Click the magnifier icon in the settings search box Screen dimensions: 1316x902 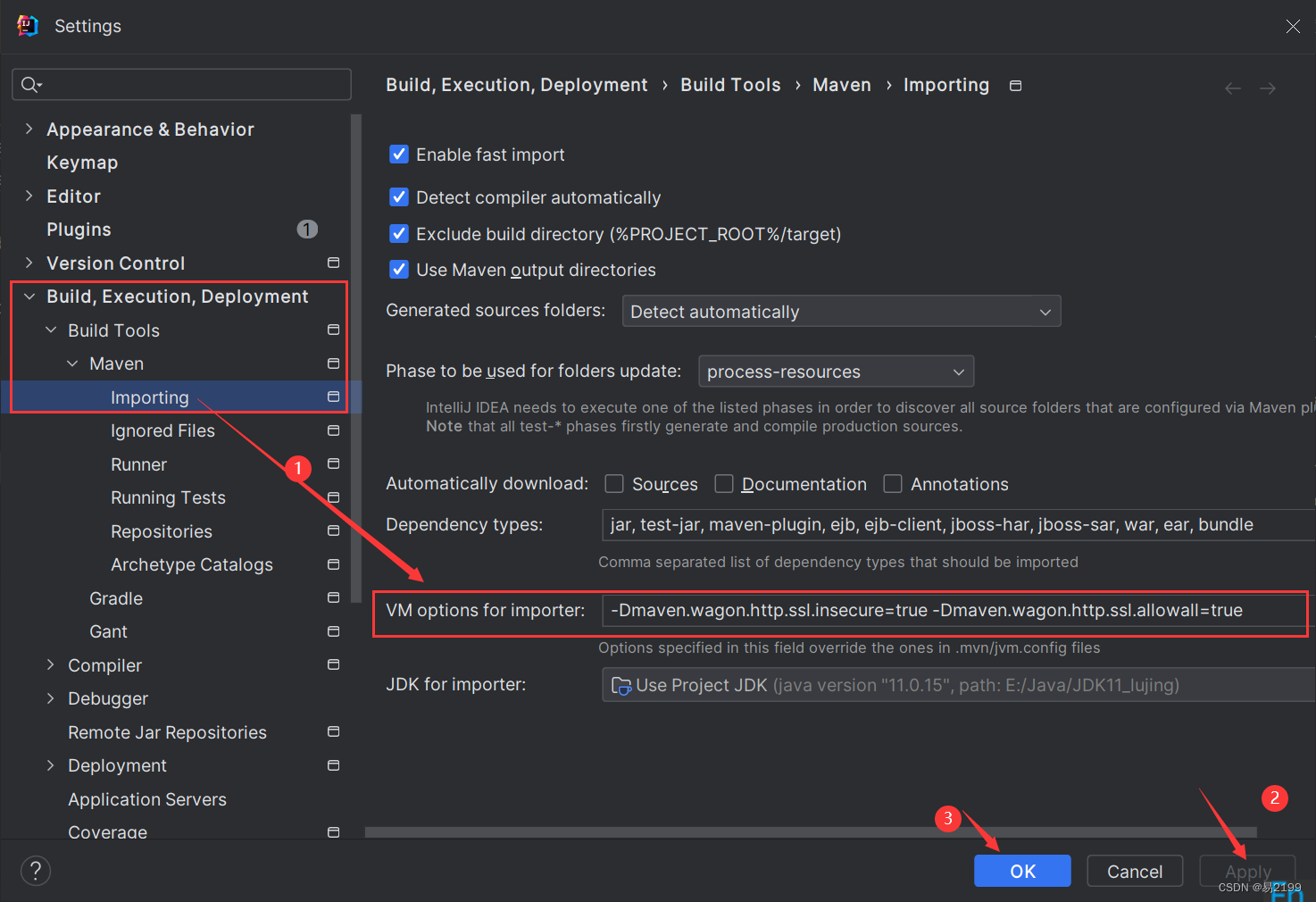point(28,84)
